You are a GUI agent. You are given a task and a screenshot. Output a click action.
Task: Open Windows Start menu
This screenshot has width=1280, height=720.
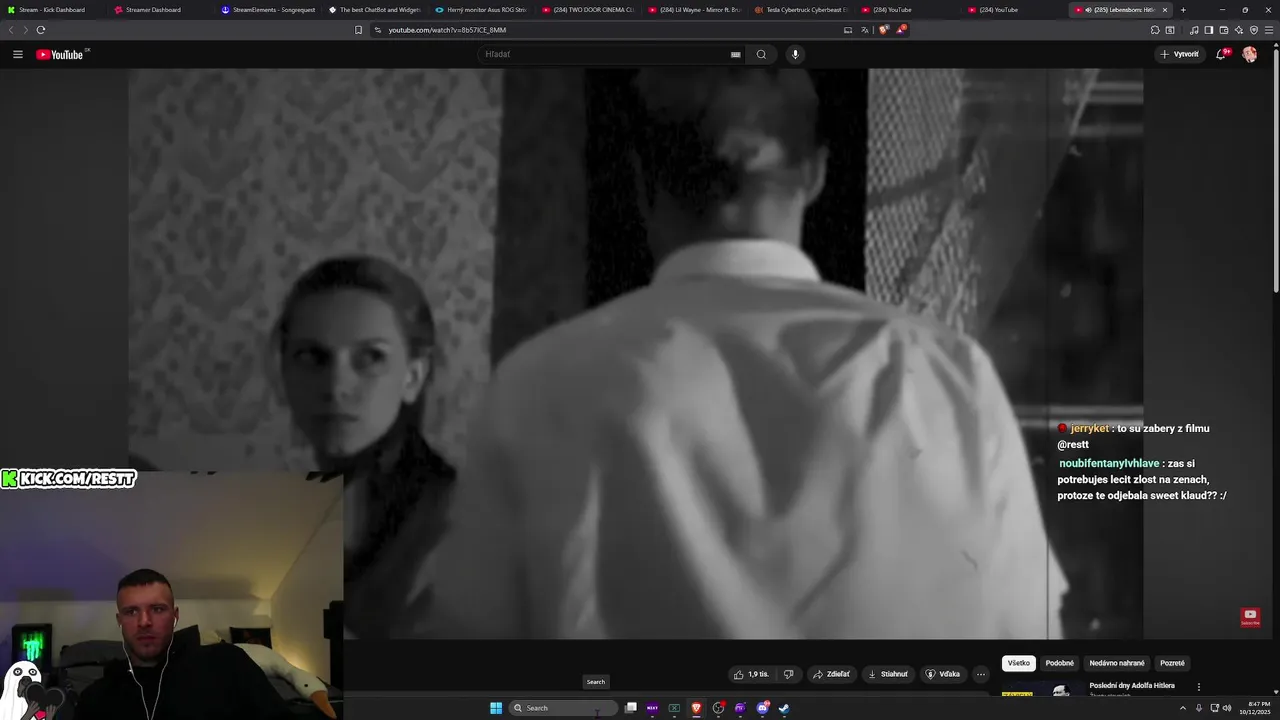pos(496,708)
